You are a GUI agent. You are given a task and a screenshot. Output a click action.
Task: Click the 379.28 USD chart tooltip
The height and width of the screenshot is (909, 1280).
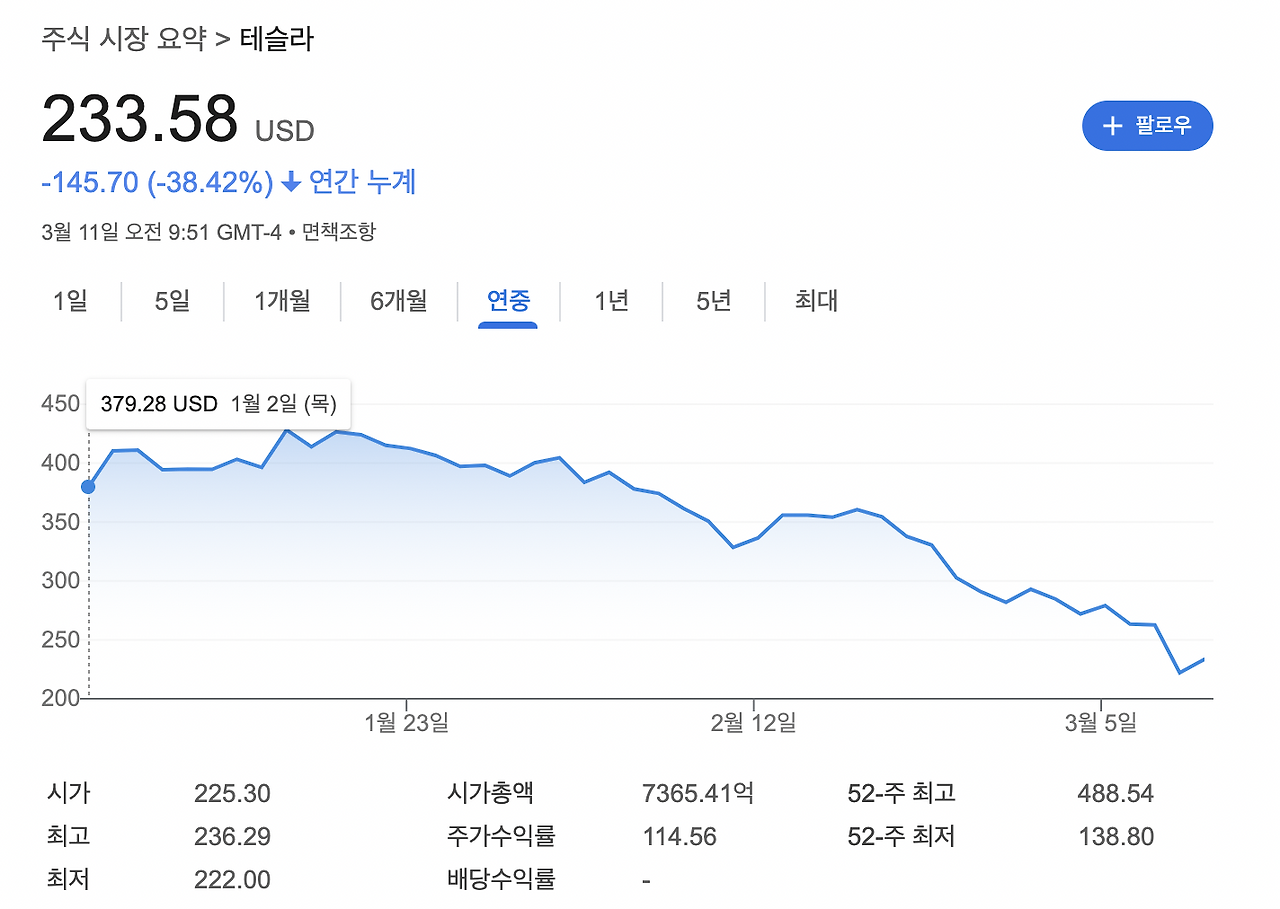pos(216,404)
